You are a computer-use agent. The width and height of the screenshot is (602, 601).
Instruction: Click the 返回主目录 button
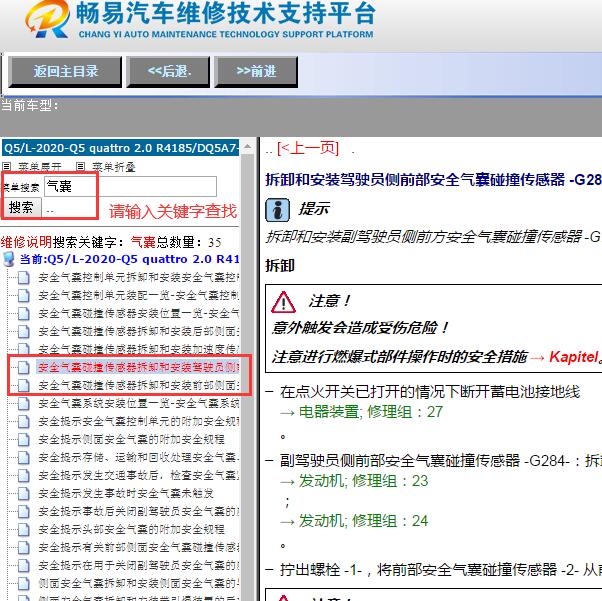(65, 71)
